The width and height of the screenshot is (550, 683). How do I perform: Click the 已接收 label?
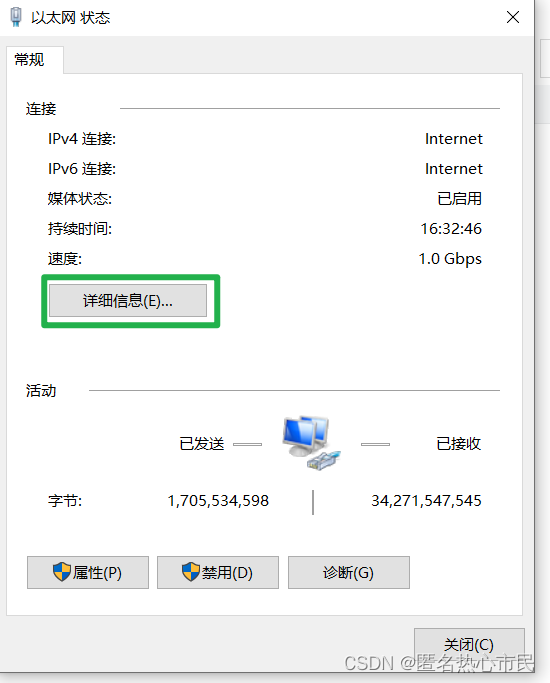click(x=459, y=444)
